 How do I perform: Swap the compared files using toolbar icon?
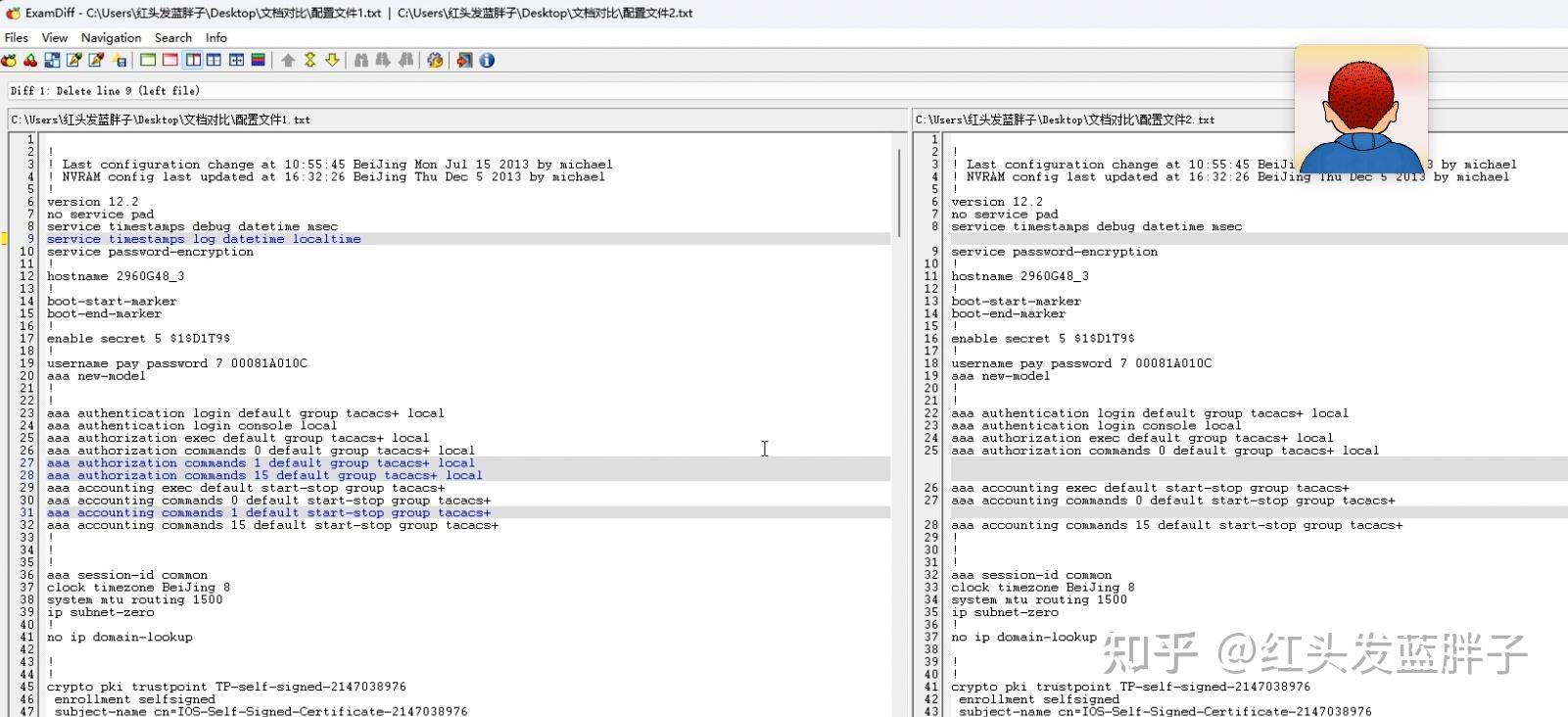click(52, 61)
